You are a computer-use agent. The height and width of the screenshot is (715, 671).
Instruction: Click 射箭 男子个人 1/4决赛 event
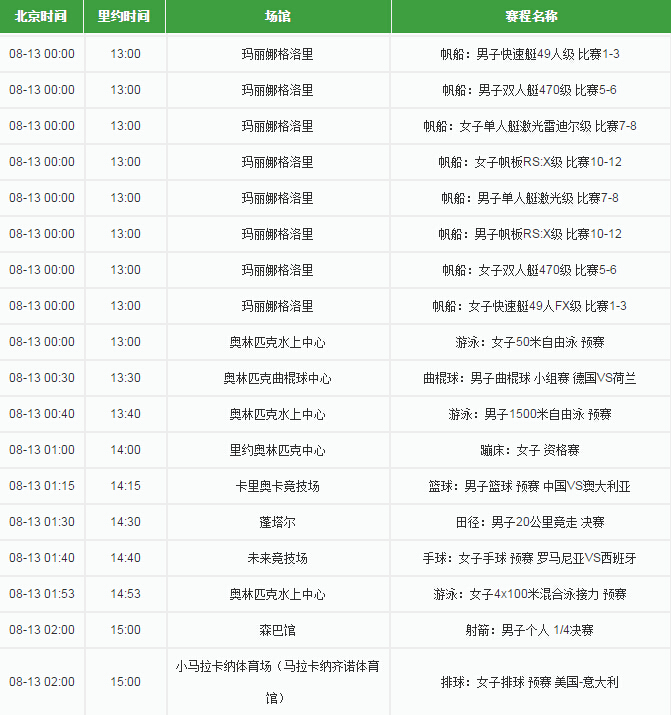pyautogui.click(x=530, y=630)
